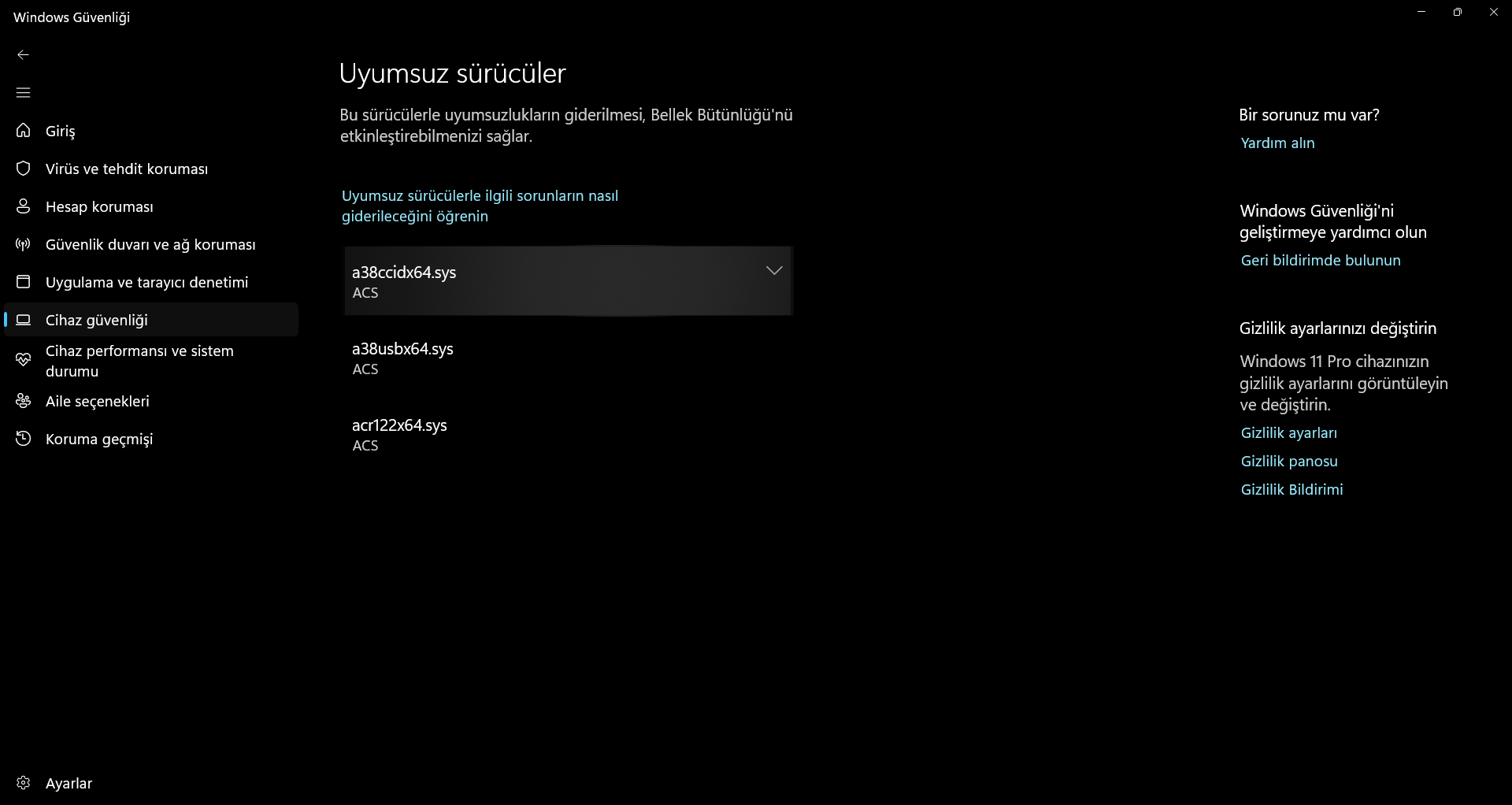Viewport: 1512px width, 805px height.
Task: Click the back arrow icon
Action: pos(23,55)
